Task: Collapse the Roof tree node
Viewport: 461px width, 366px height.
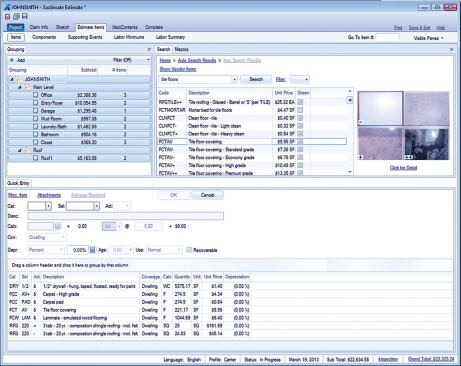Action: point(20,150)
